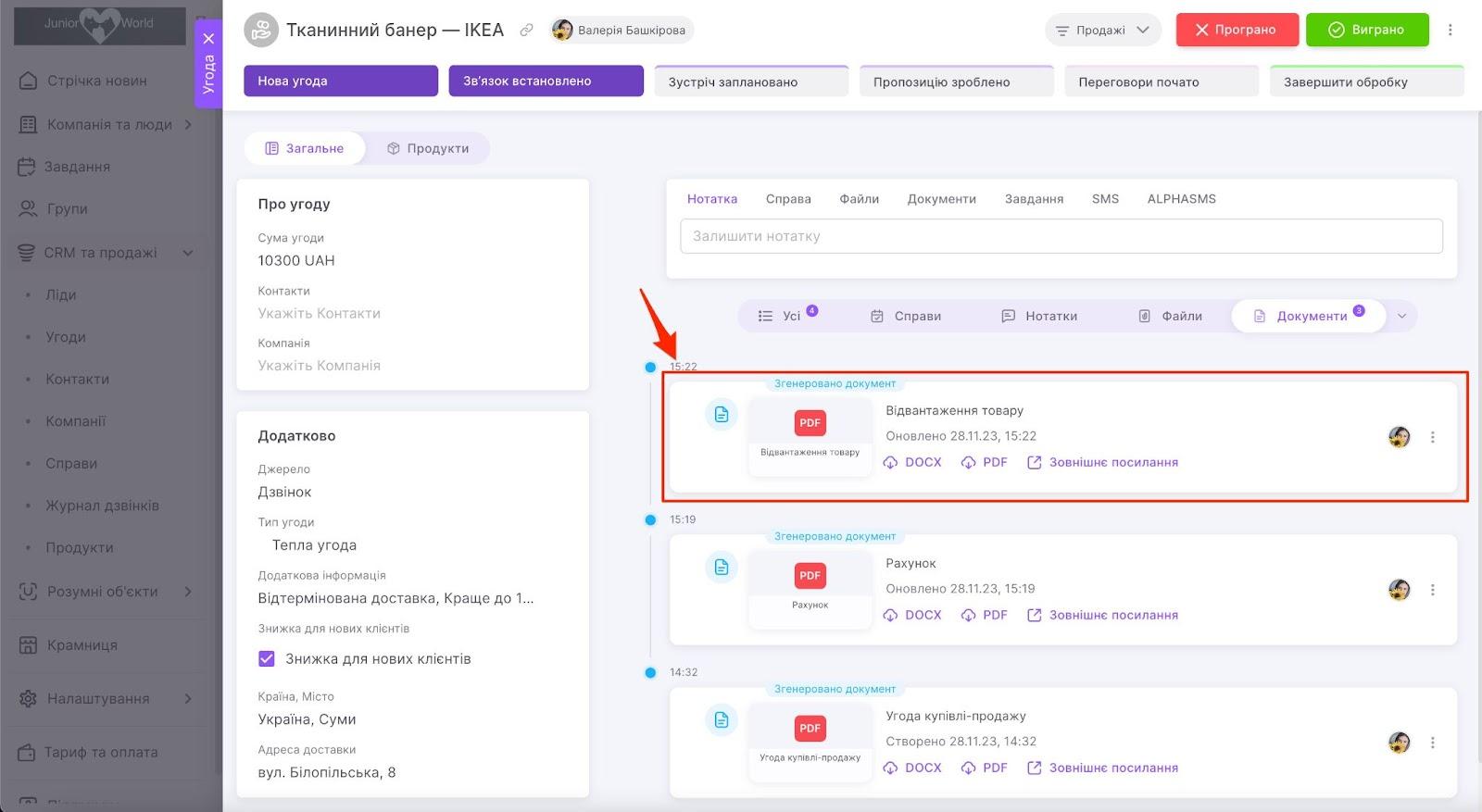
Task: Open the SMS composer tab
Action: click(x=1105, y=199)
